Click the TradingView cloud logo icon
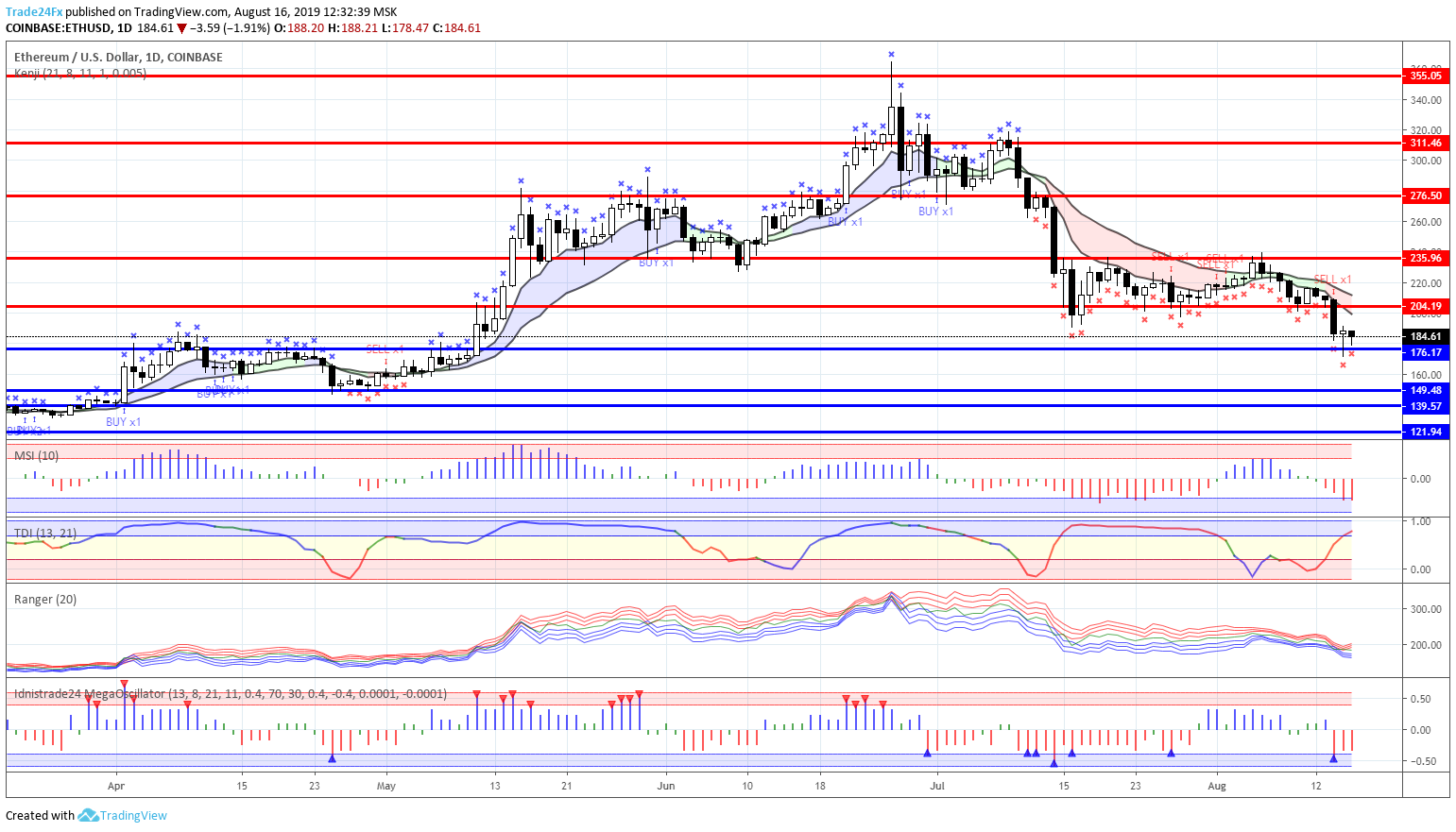 pyautogui.click(x=88, y=815)
